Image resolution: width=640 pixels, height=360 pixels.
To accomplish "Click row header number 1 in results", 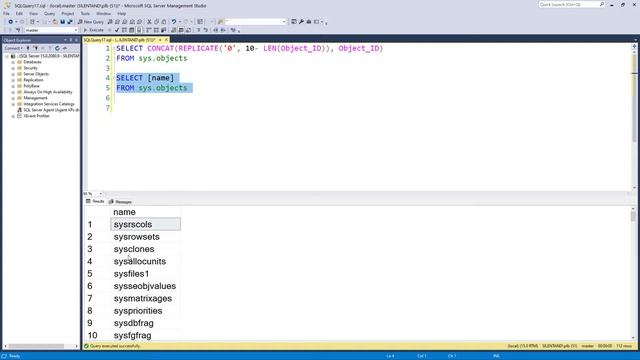I will click(x=97, y=224).
